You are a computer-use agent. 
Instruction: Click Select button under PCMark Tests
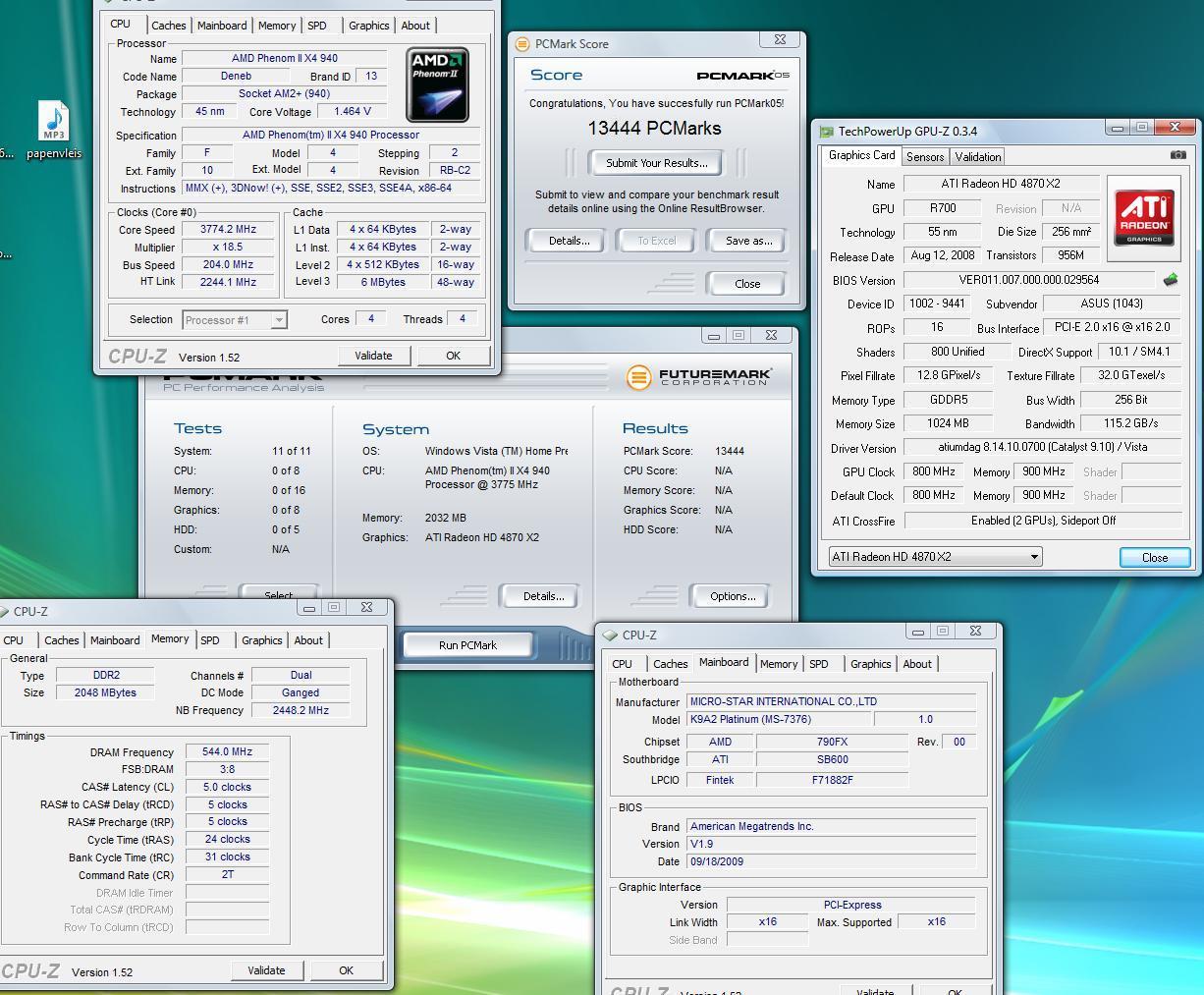click(x=279, y=592)
